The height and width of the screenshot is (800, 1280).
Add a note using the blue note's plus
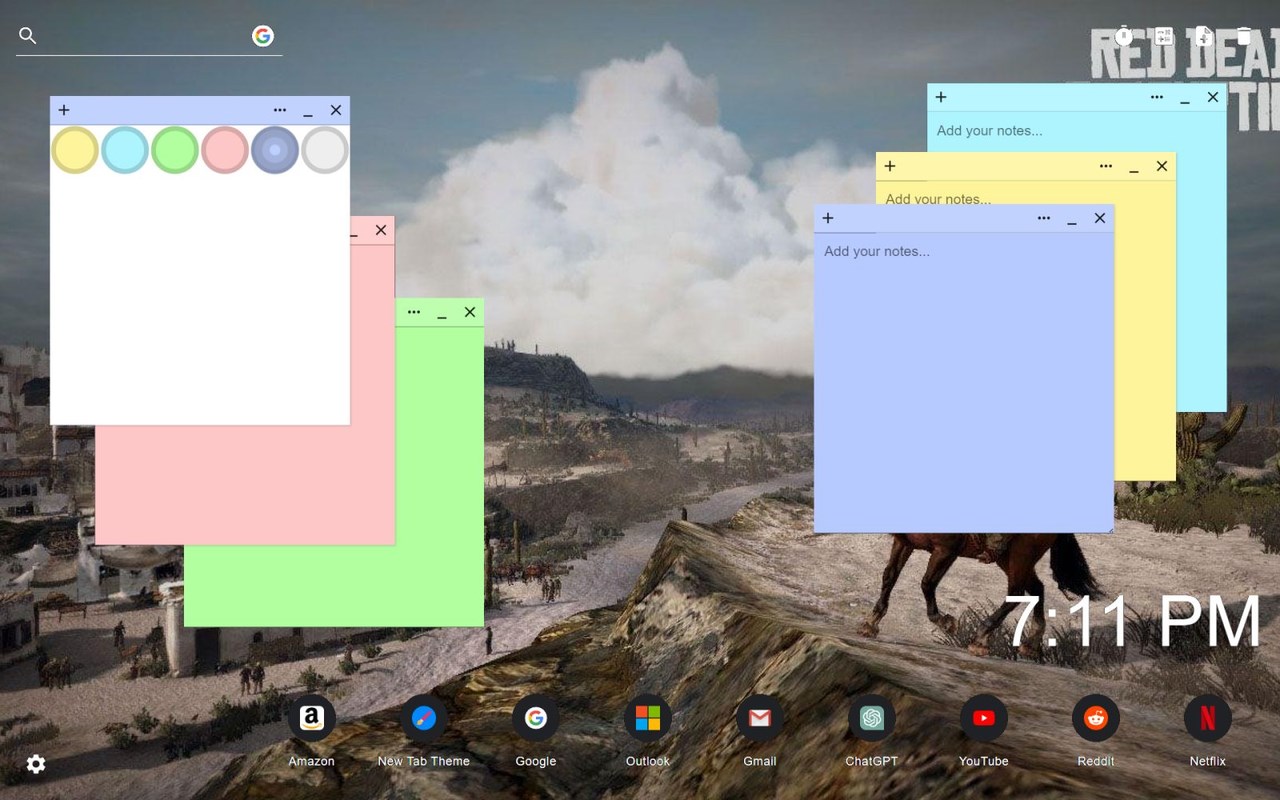pyautogui.click(x=828, y=218)
